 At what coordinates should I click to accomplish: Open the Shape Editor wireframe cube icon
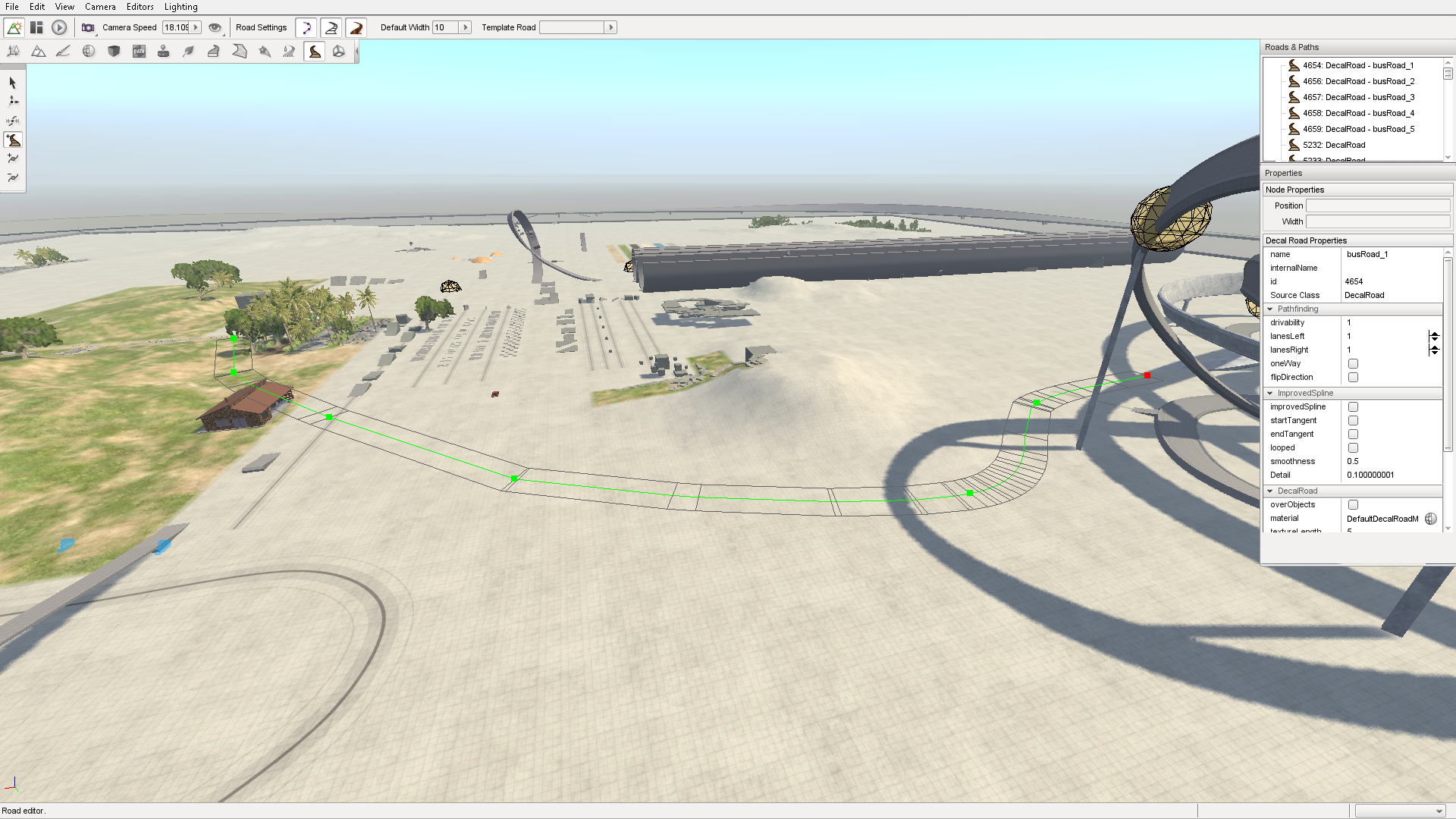pyautogui.click(x=339, y=52)
